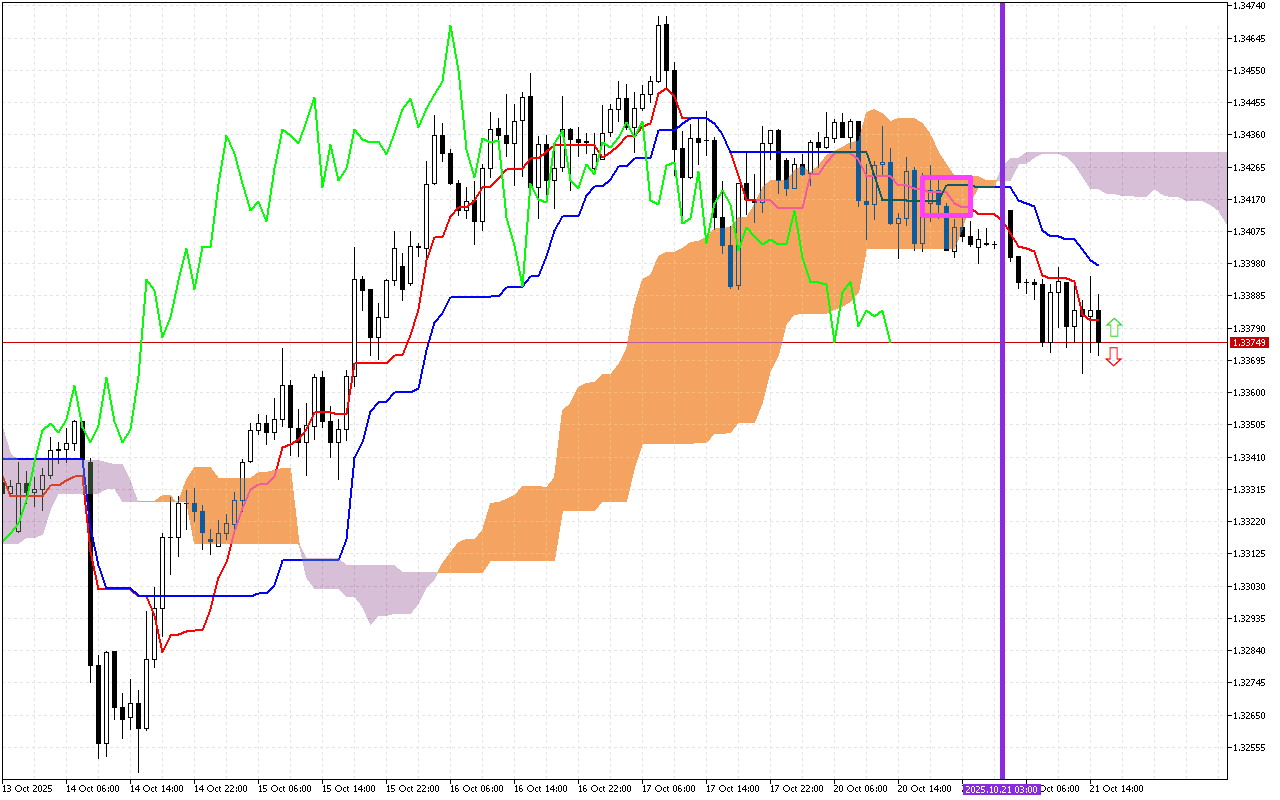Viewport: 1280px width, 800px height.
Task: Click the purple vertical timeline marker line
Action: [x=1002, y=400]
